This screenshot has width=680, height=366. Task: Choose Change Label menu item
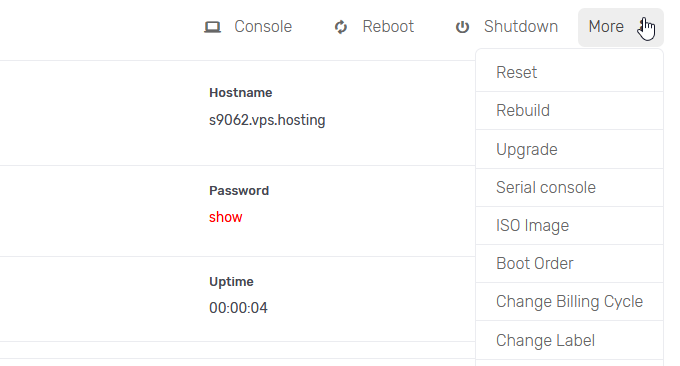tap(569, 340)
